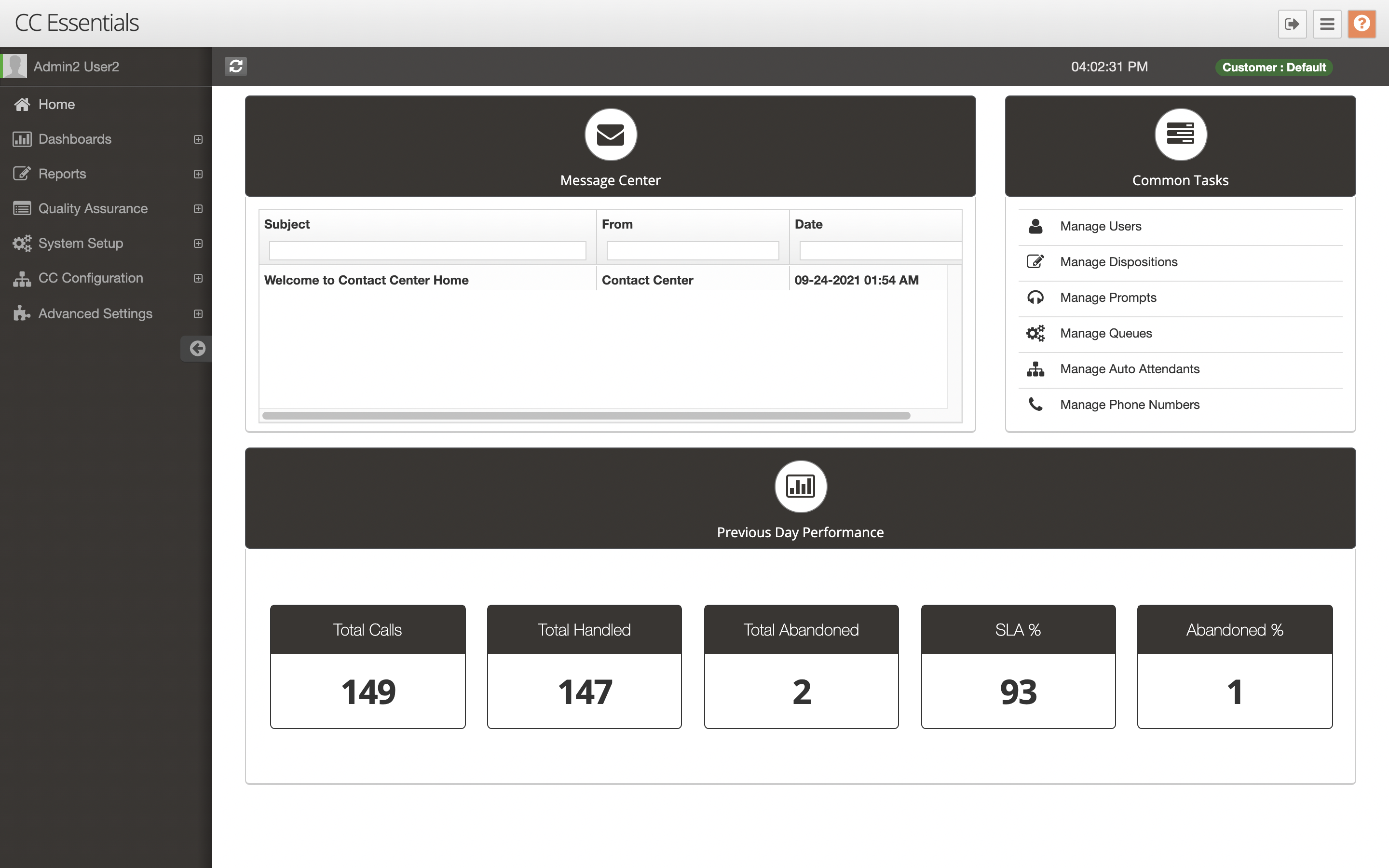Click the Manage Phone Numbers phone icon

click(x=1035, y=405)
